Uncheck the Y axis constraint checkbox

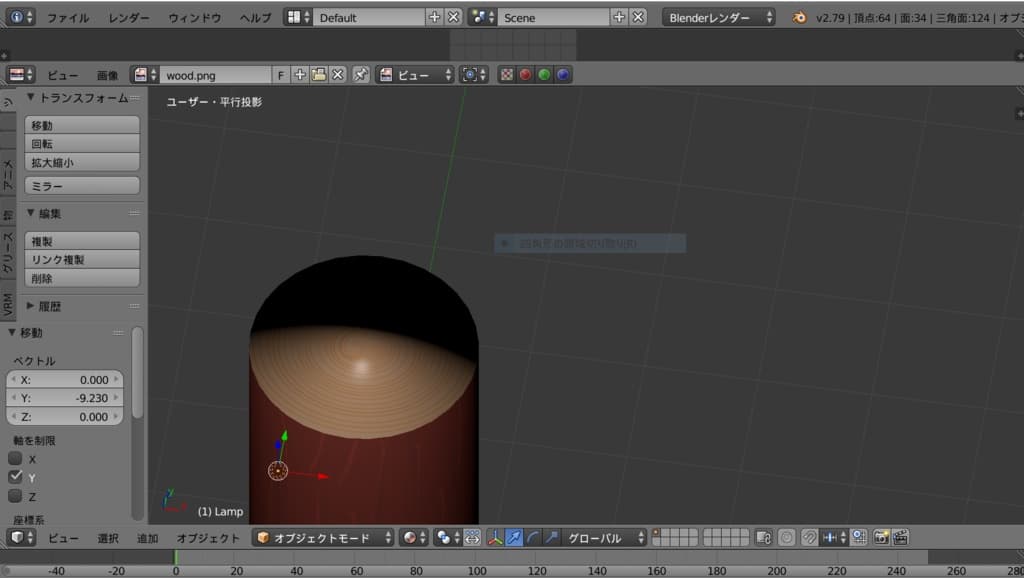[15, 477]
